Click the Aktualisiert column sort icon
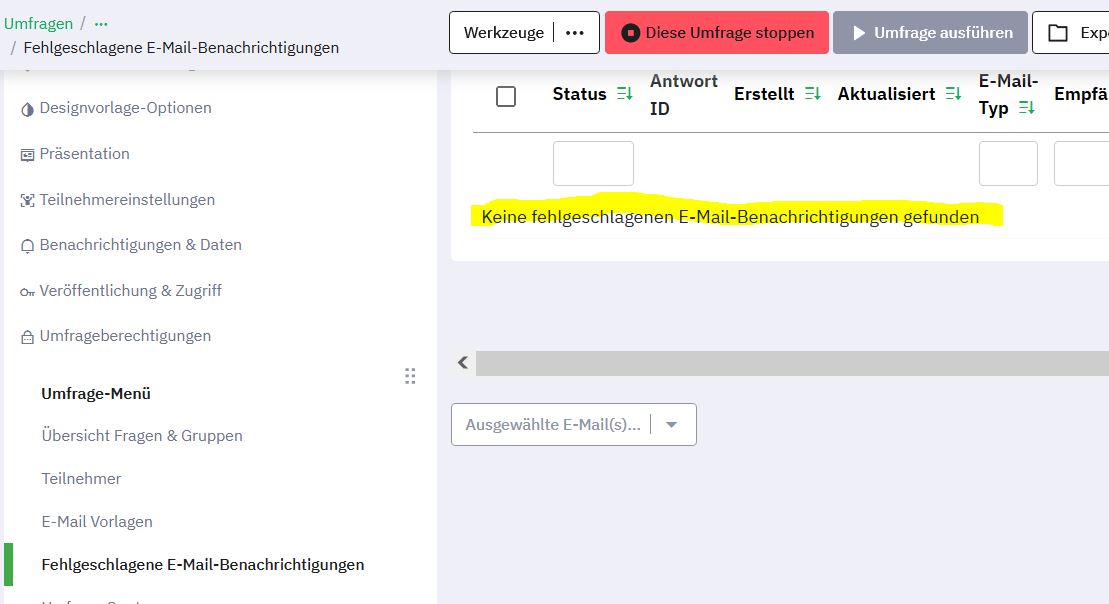Viewport: 1109px width, 604px height. click(953, 94)
